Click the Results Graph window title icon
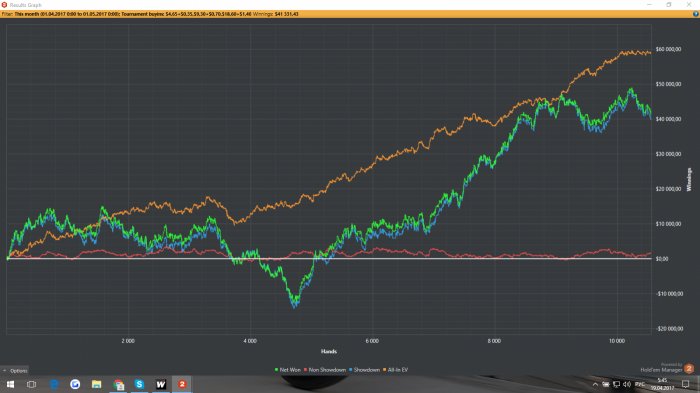Screen dimensions: 700x393 click(x=4, y=4)
